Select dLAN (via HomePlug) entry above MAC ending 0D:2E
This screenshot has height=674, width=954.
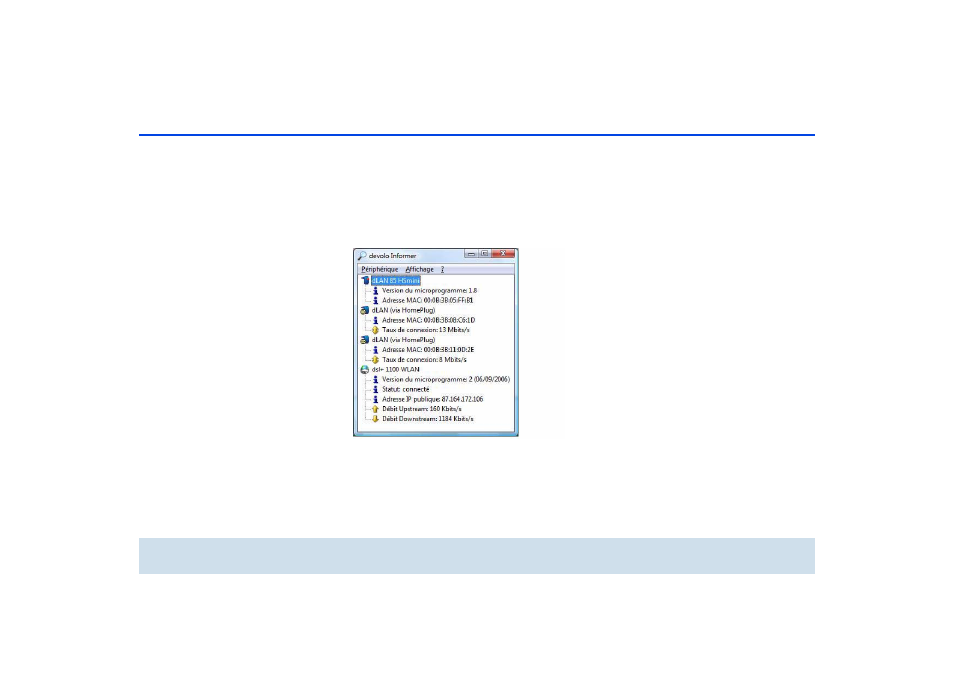403,340
